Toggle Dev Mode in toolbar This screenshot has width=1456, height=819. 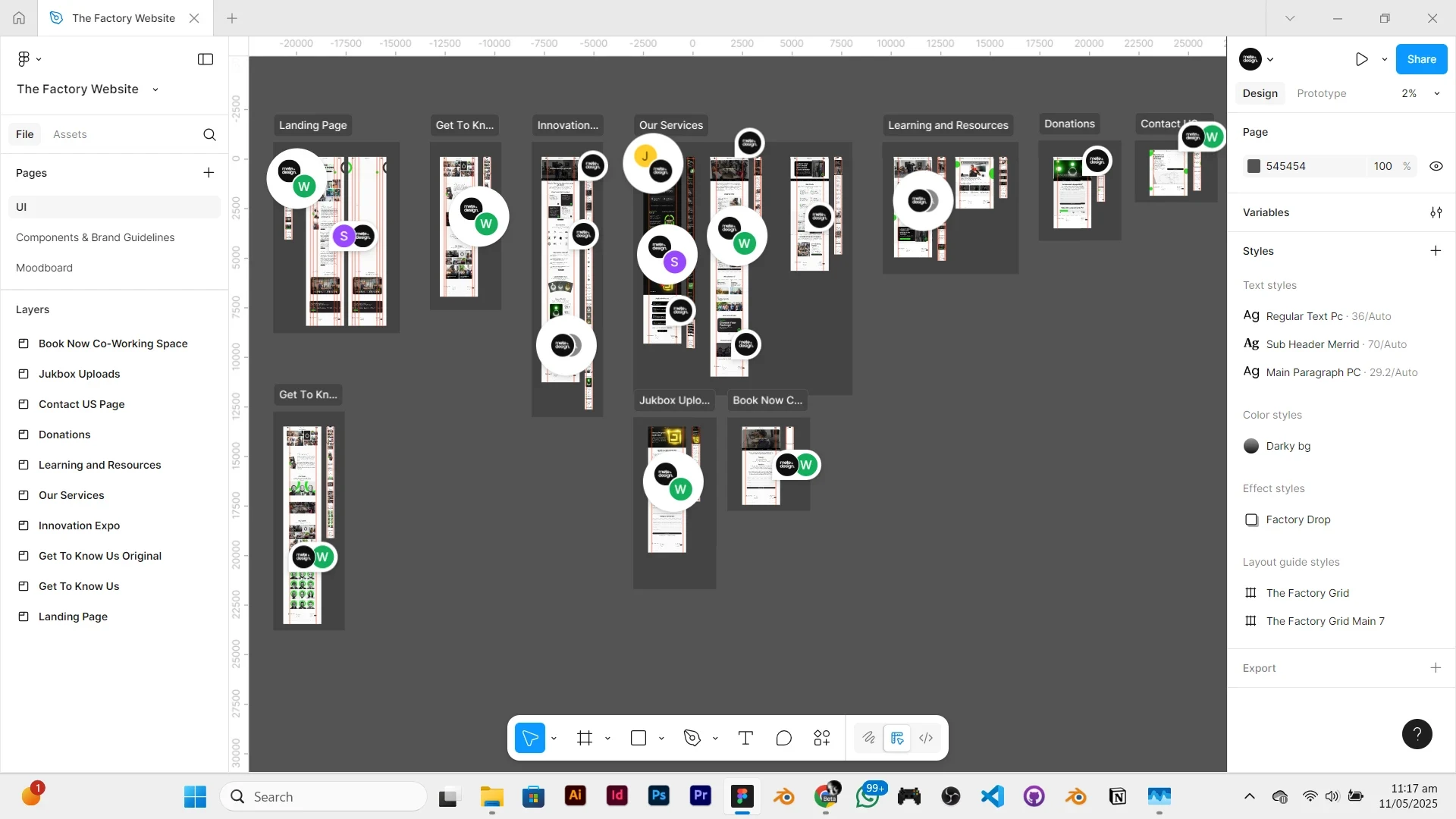[926, 739]
